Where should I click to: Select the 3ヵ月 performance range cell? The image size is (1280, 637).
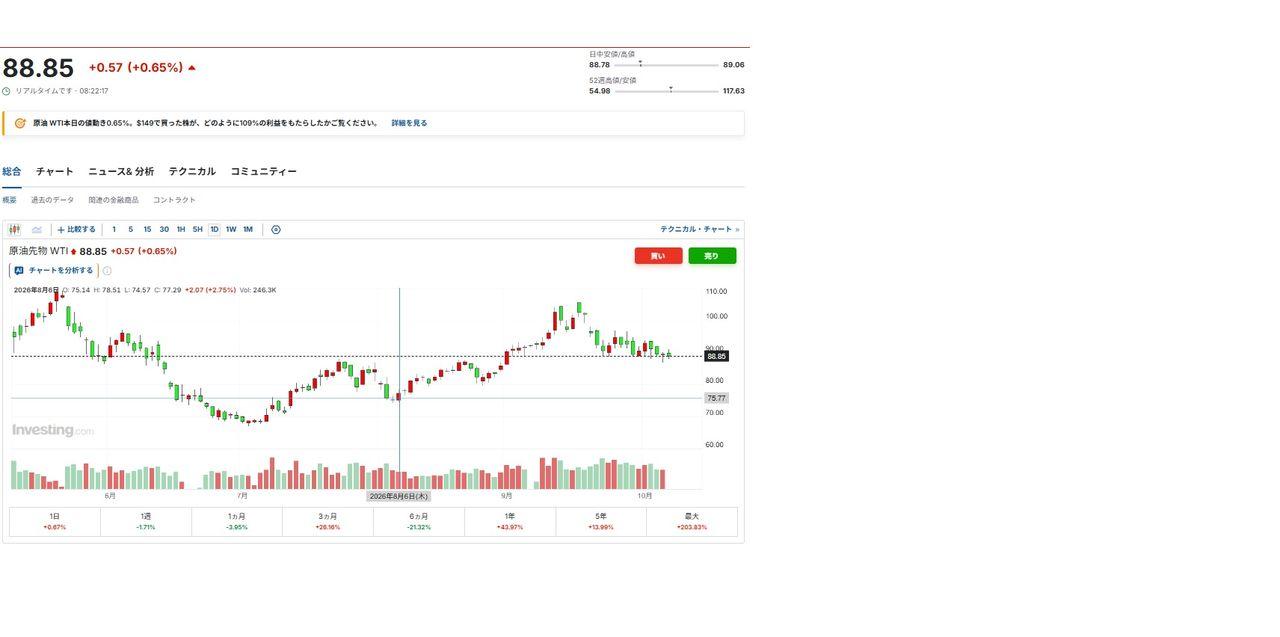[328, 522]
